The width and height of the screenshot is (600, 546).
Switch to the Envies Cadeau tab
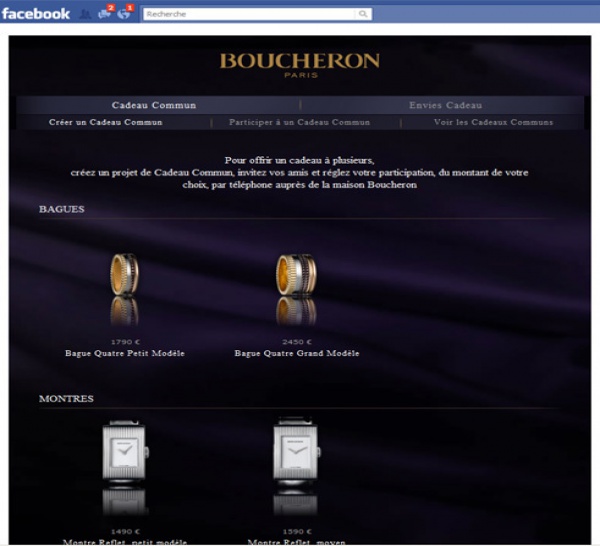[x=445, y=105]
